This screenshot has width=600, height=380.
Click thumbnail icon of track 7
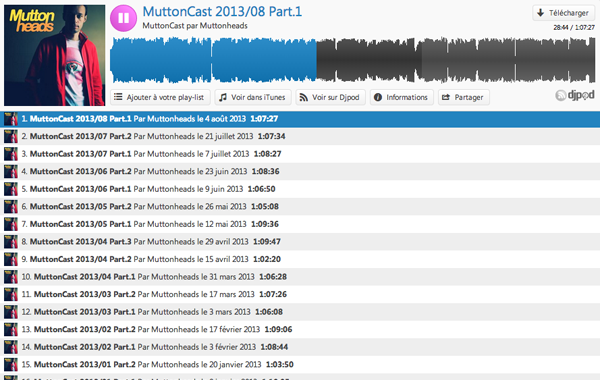pos(11,224)
